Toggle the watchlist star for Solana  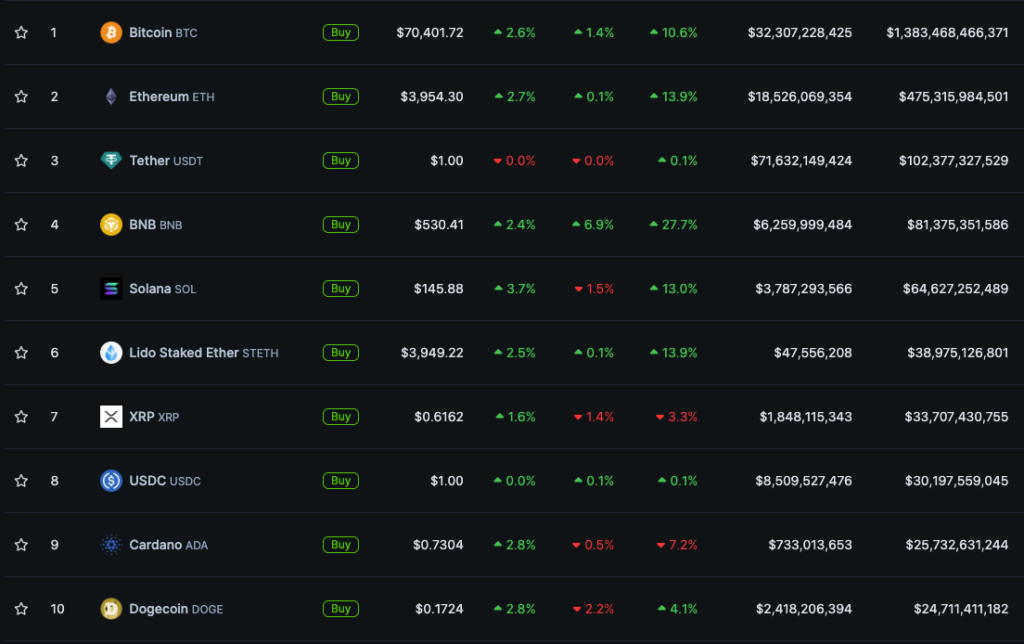pos(21,289)
